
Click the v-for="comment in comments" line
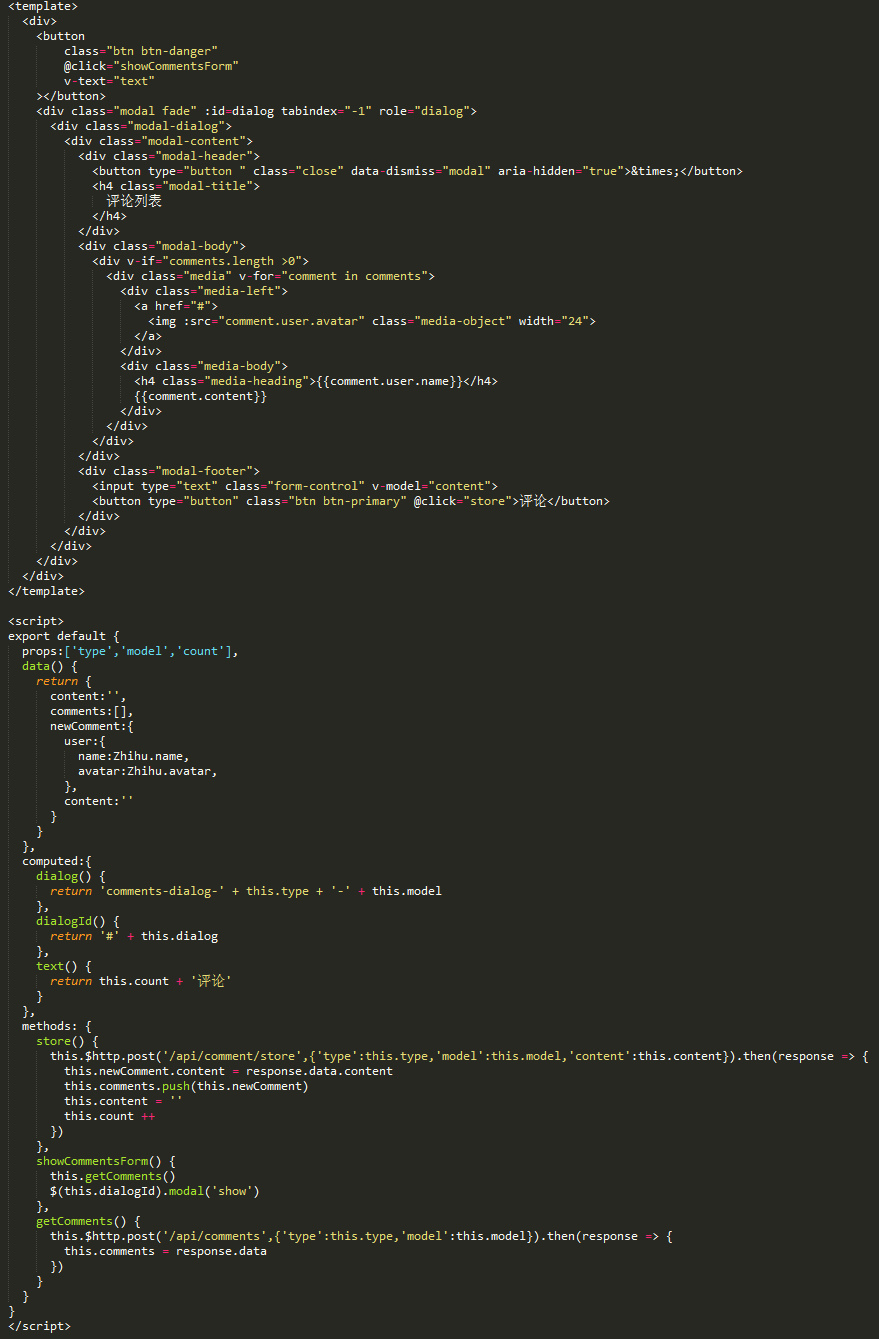coord(270,276)
